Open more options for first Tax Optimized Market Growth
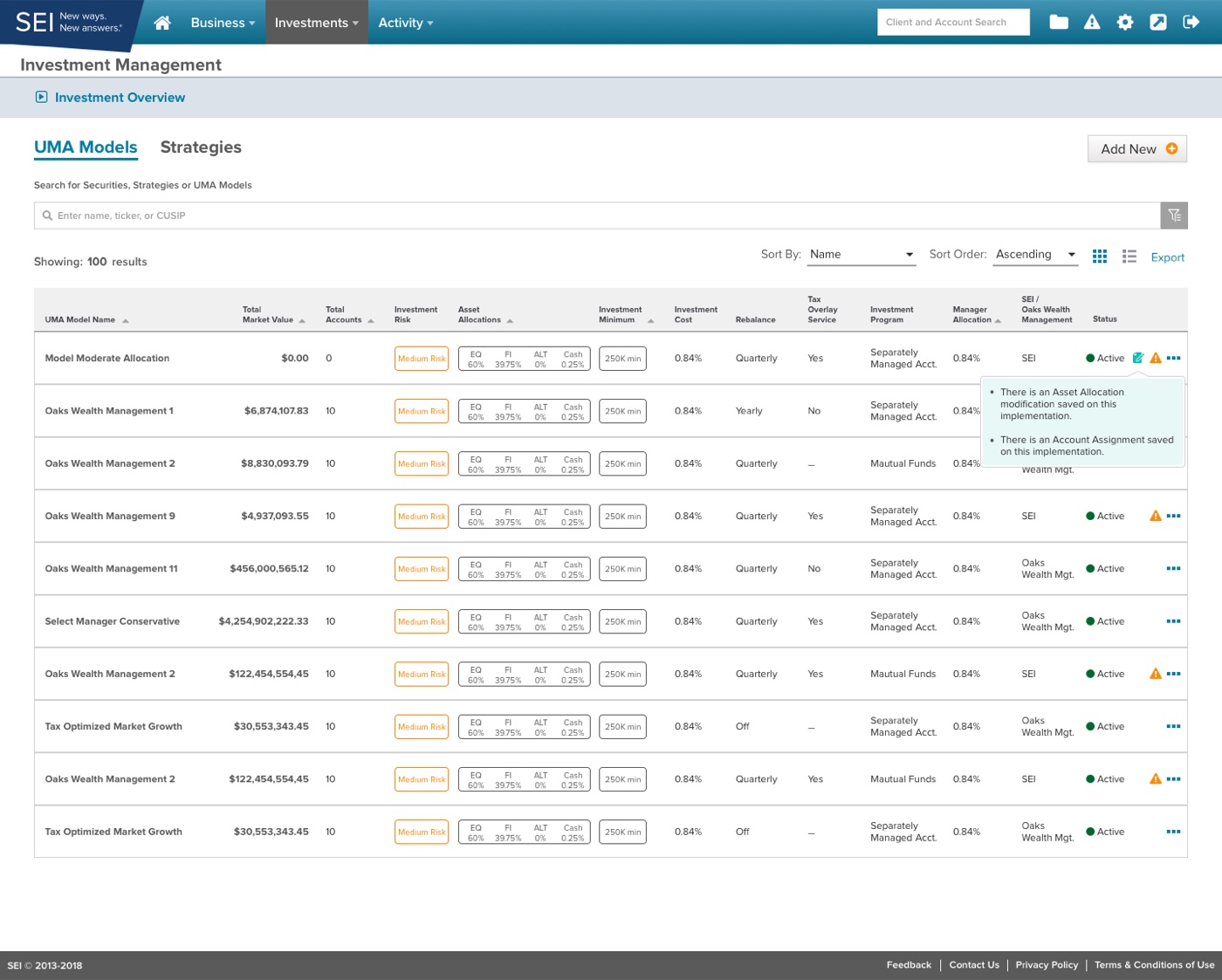The width and height of the screenshot is (1222, 980). pos(1173,726)
